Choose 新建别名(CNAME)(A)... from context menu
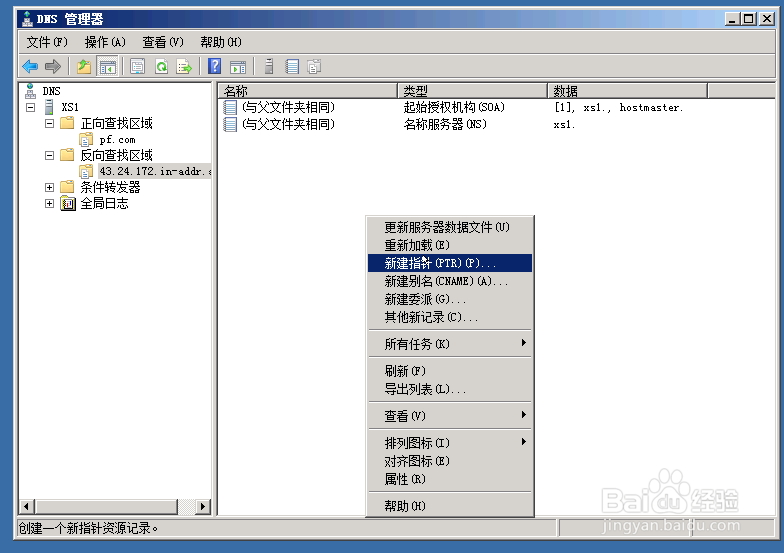The width and height of the screenshot is (784, 553). click(450, 281)
